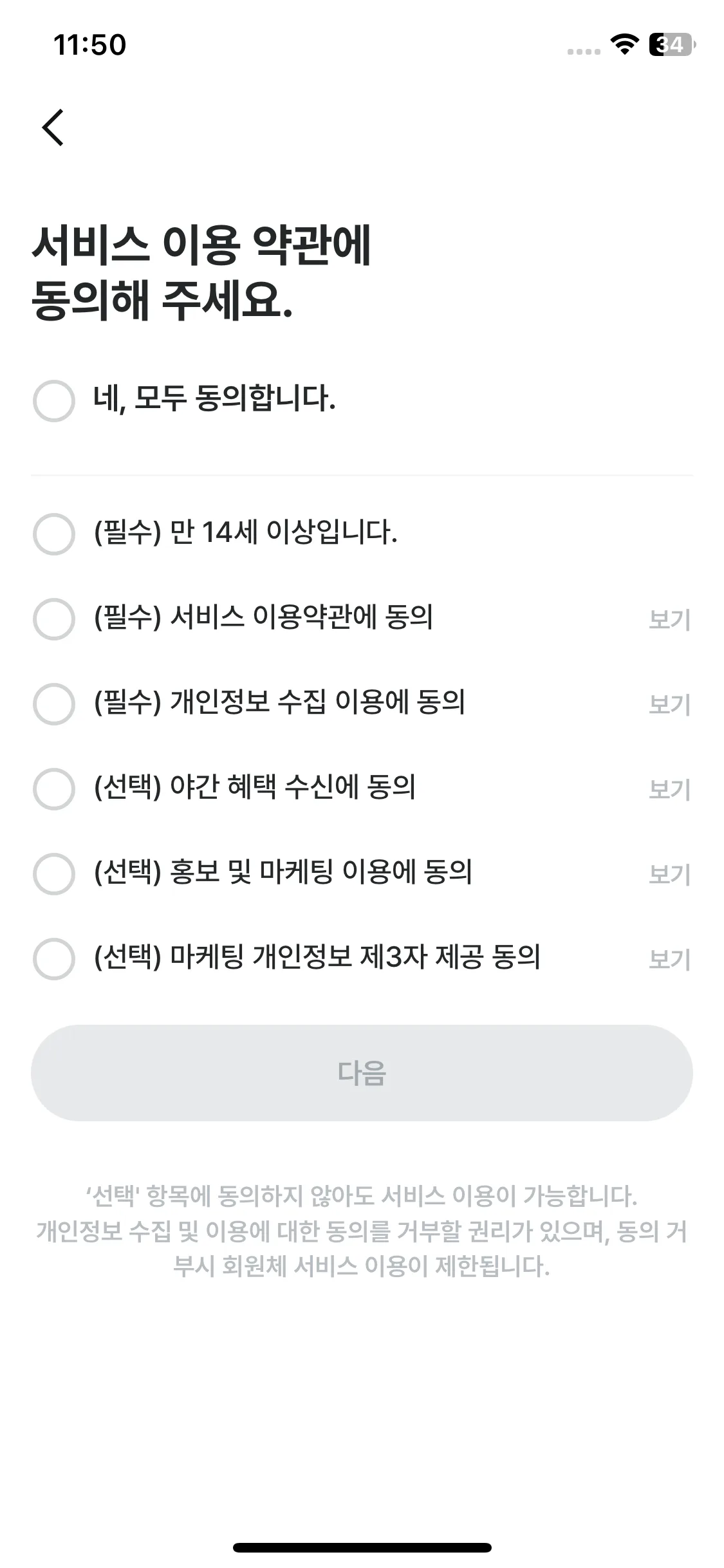The image size is (724, 1568).
Task: Tap the 11:50 clock in status bar
Action: click(90, 45)
